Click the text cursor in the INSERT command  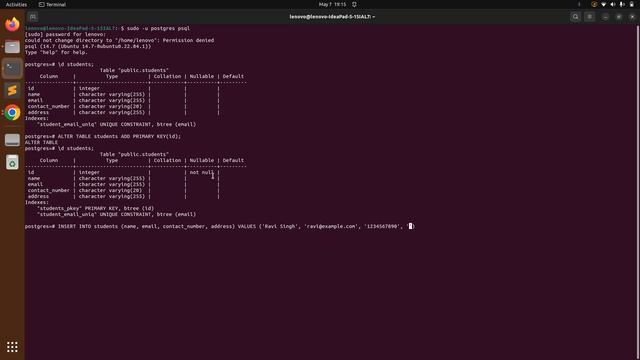tap(411, 226)
